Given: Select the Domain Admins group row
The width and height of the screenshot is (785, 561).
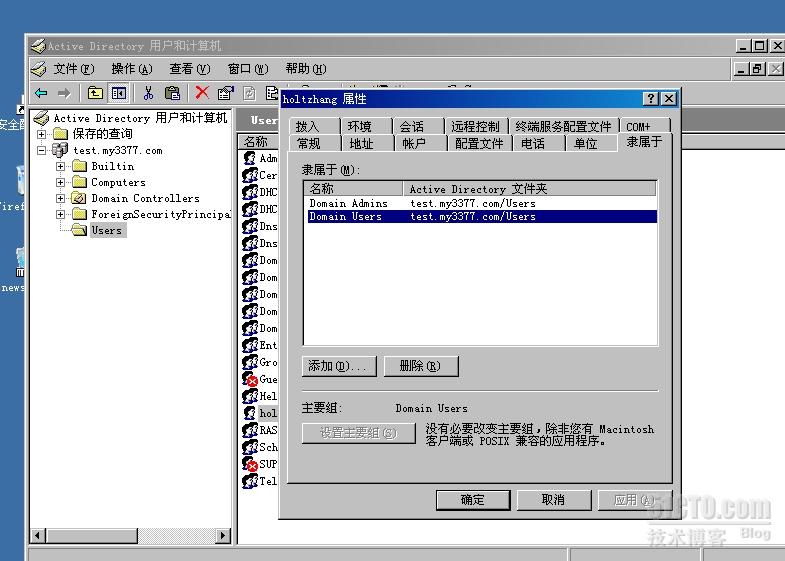Looking at the screenshot, I should [x=481, y=203].
